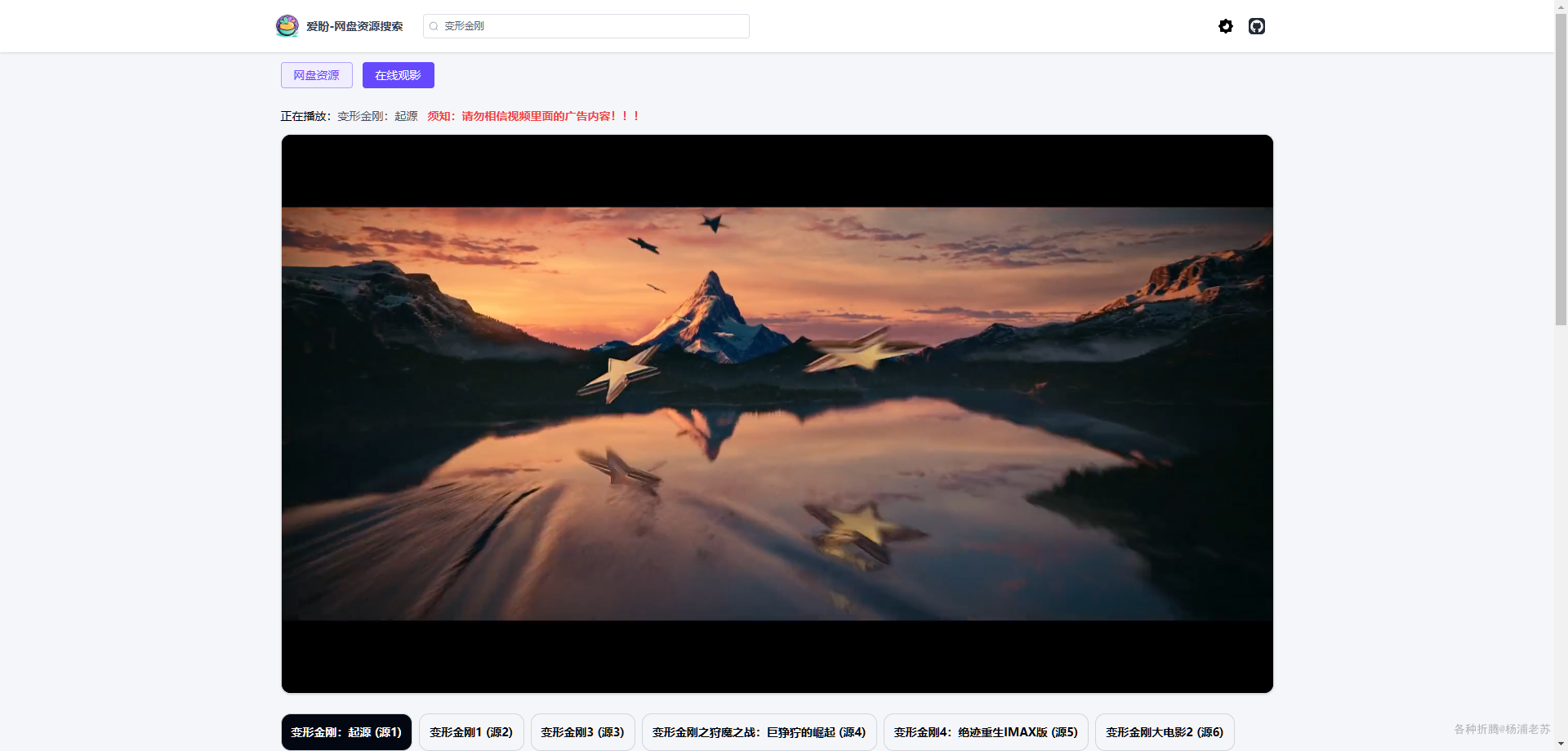
Task: Click the 爱盼-网盘资源搜索 site title
Action: (354, 26)
